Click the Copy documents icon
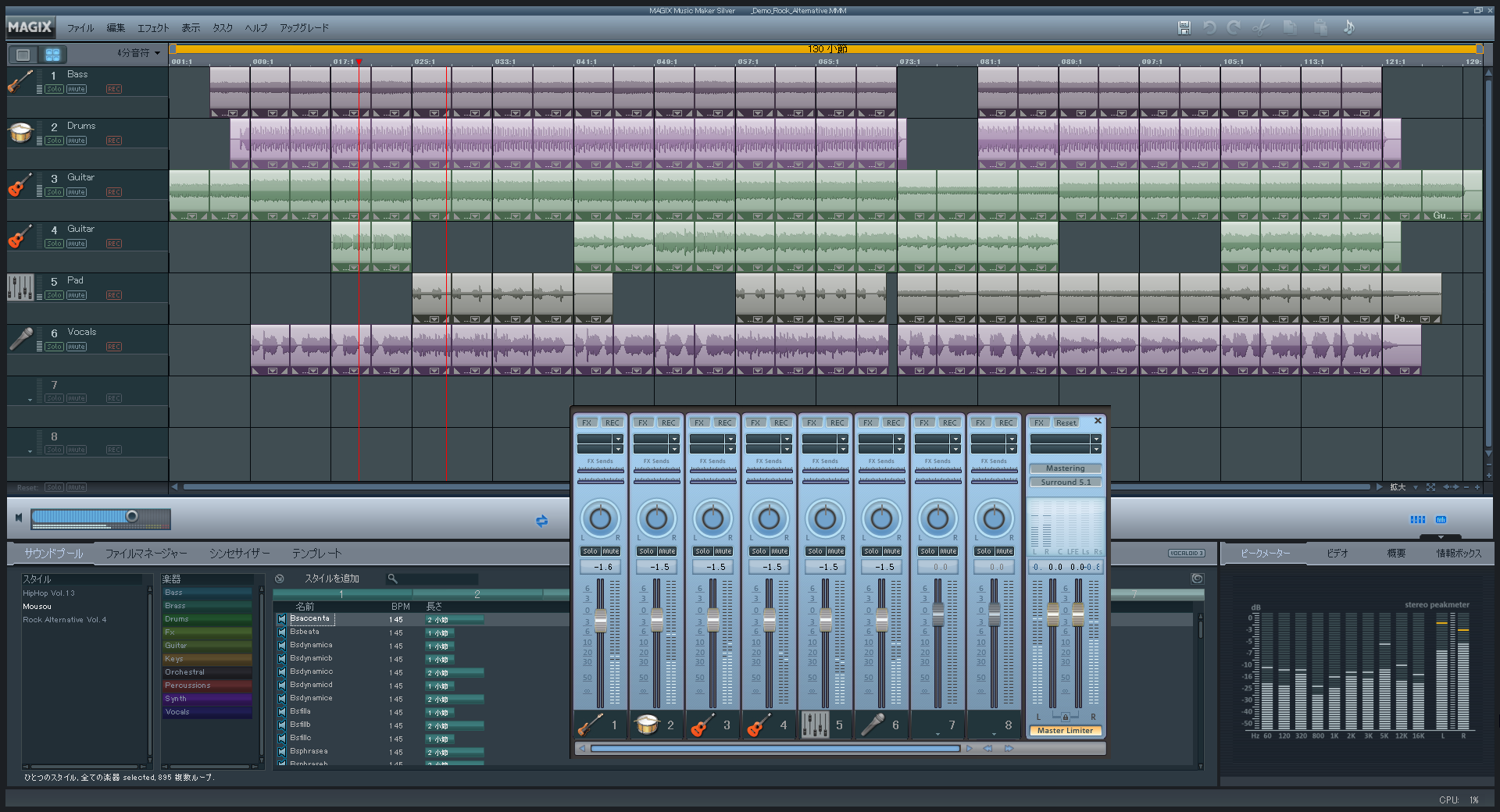Screen dimensions: 1500x812 tap(1290, 27)
